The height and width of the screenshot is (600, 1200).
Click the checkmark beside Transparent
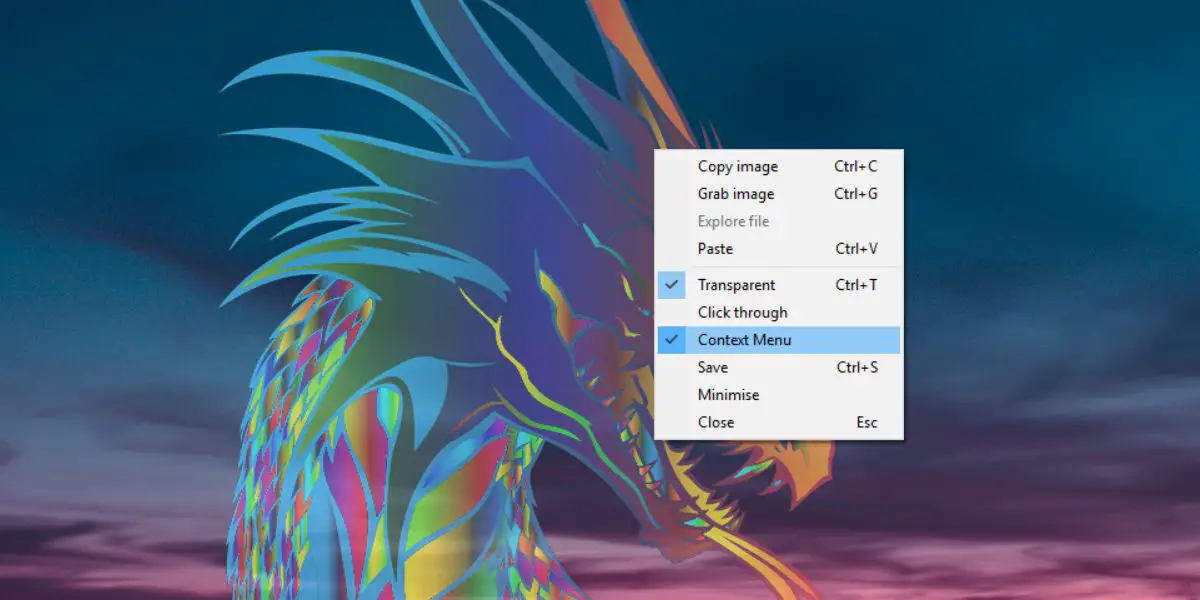pos(672,285)
